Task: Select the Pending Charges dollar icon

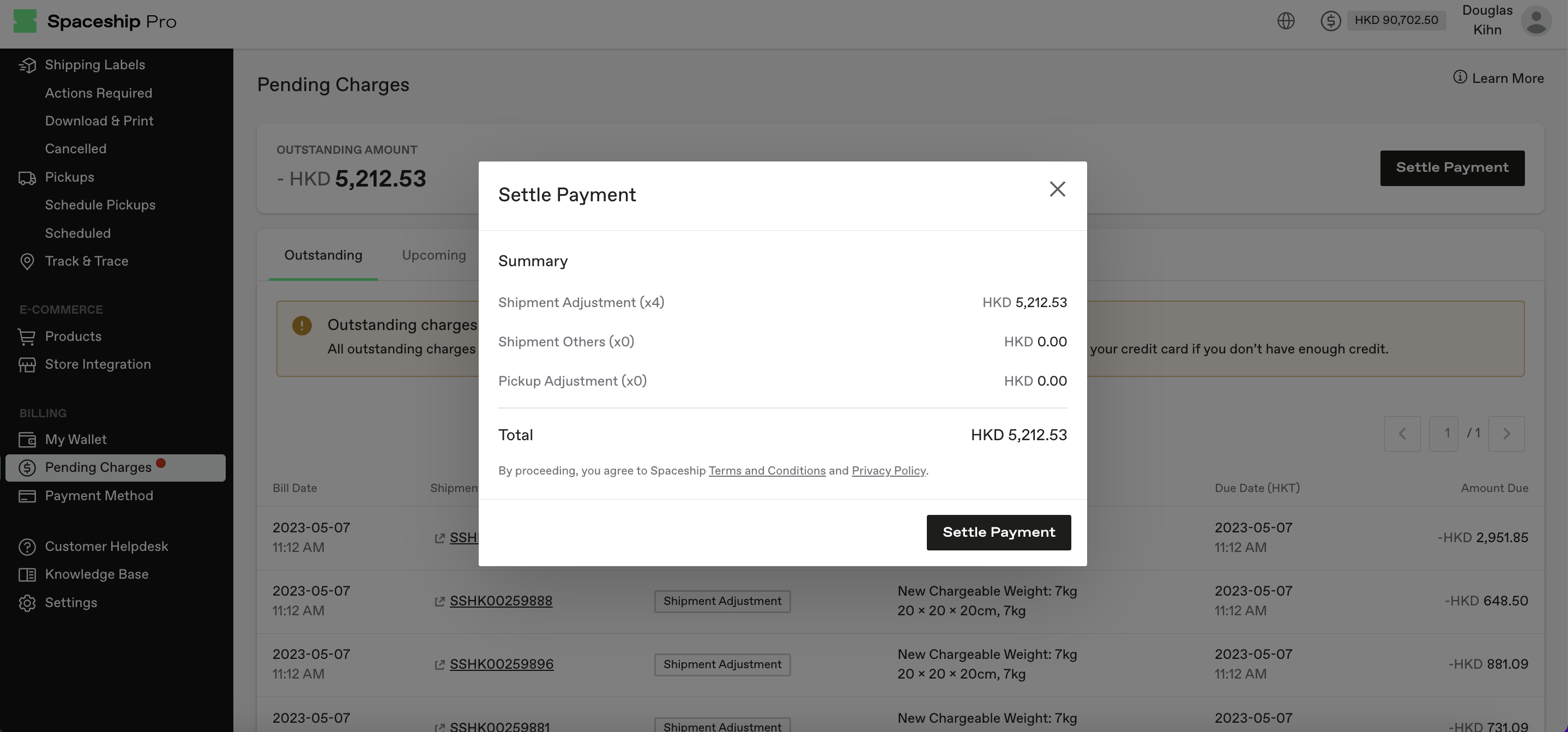Action: click(x=27, y=467)
